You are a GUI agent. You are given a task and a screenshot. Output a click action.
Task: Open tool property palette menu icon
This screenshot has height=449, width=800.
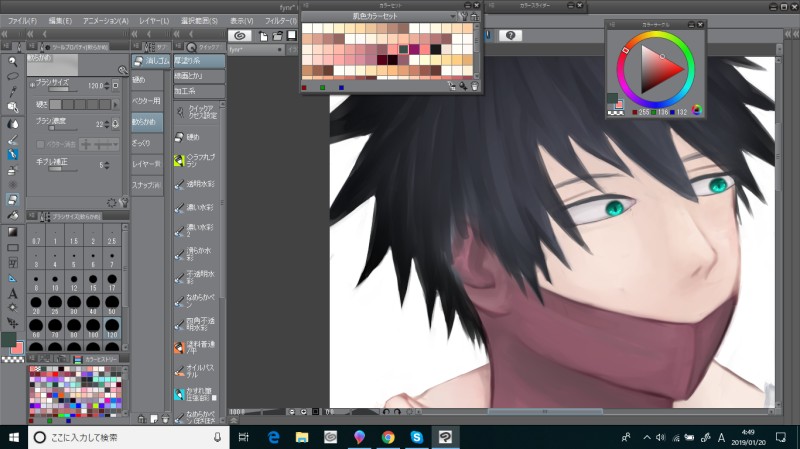(33, 47)
